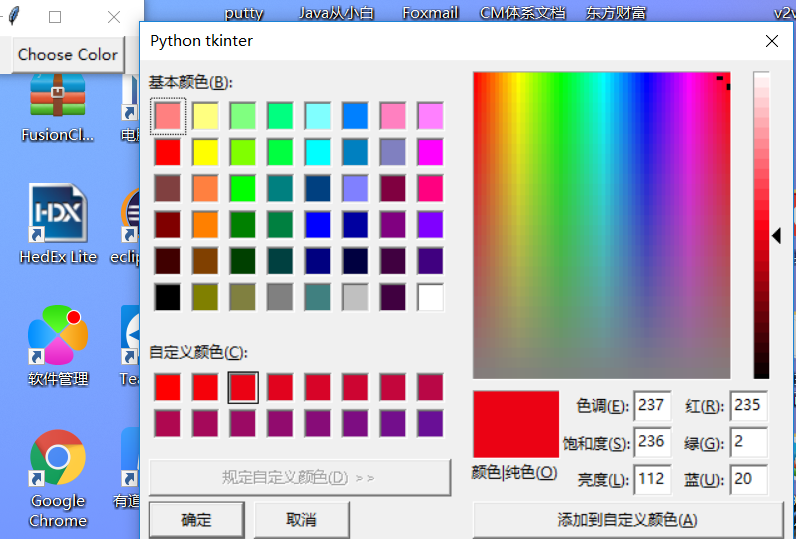Select the magenta basic color swatch

coord(430,152)
